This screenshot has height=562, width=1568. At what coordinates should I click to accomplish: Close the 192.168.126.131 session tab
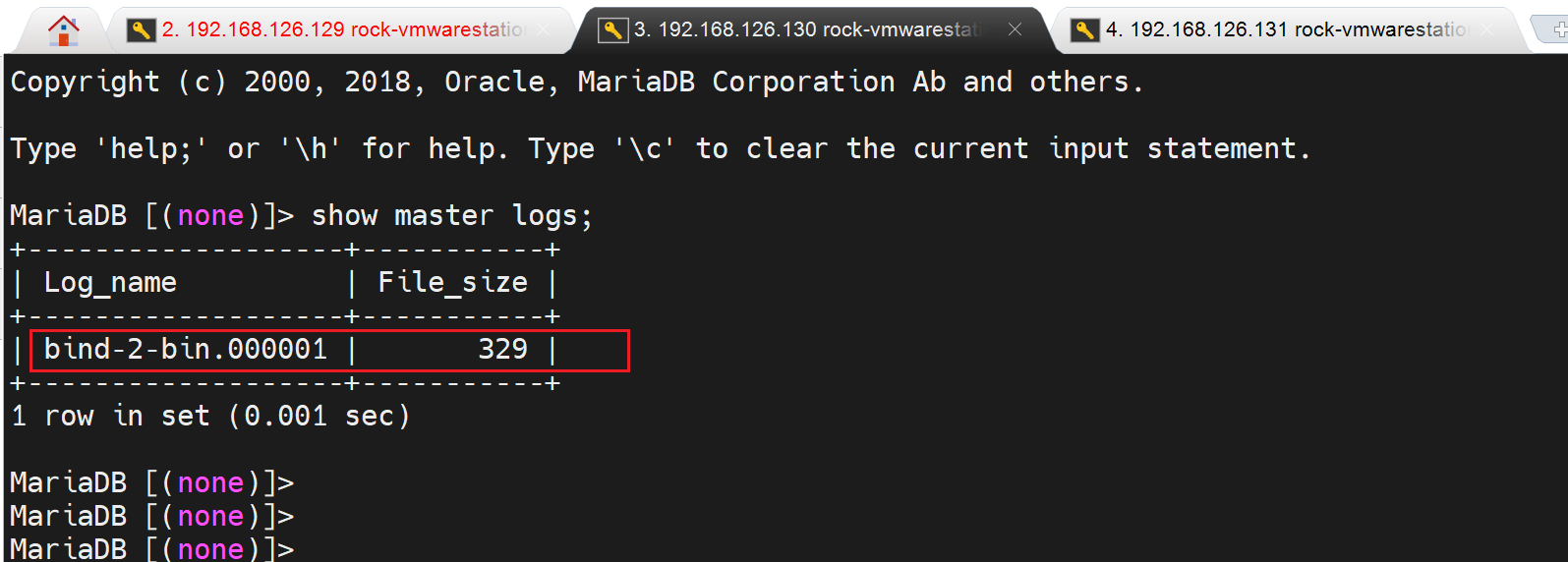tap(1487, 29)
